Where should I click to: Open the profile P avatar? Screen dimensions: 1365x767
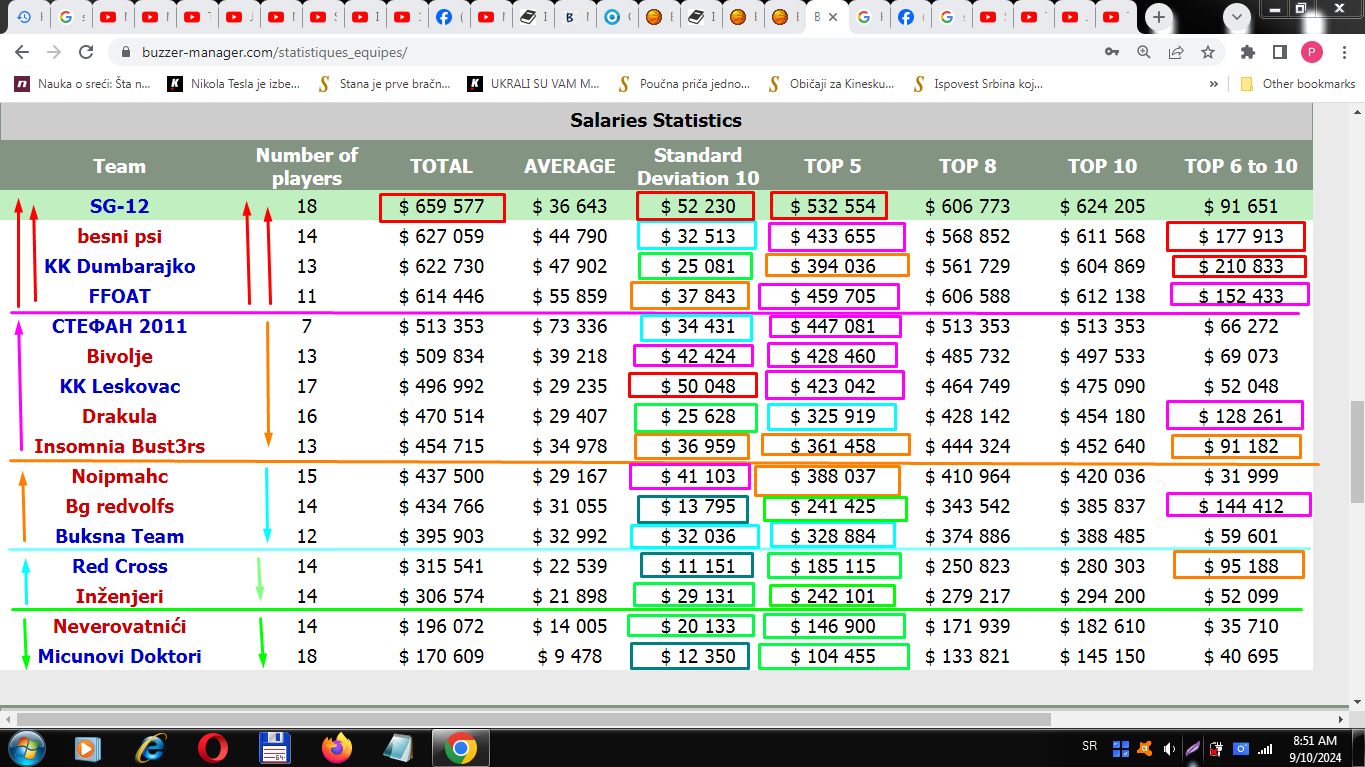point(1311,52)
